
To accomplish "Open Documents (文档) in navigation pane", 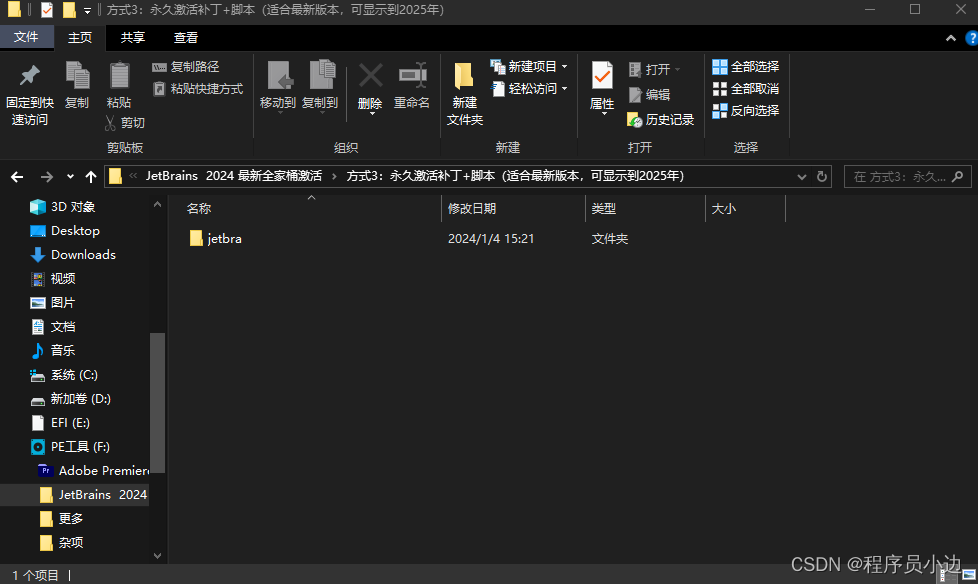I will click(x=53, y=326).
